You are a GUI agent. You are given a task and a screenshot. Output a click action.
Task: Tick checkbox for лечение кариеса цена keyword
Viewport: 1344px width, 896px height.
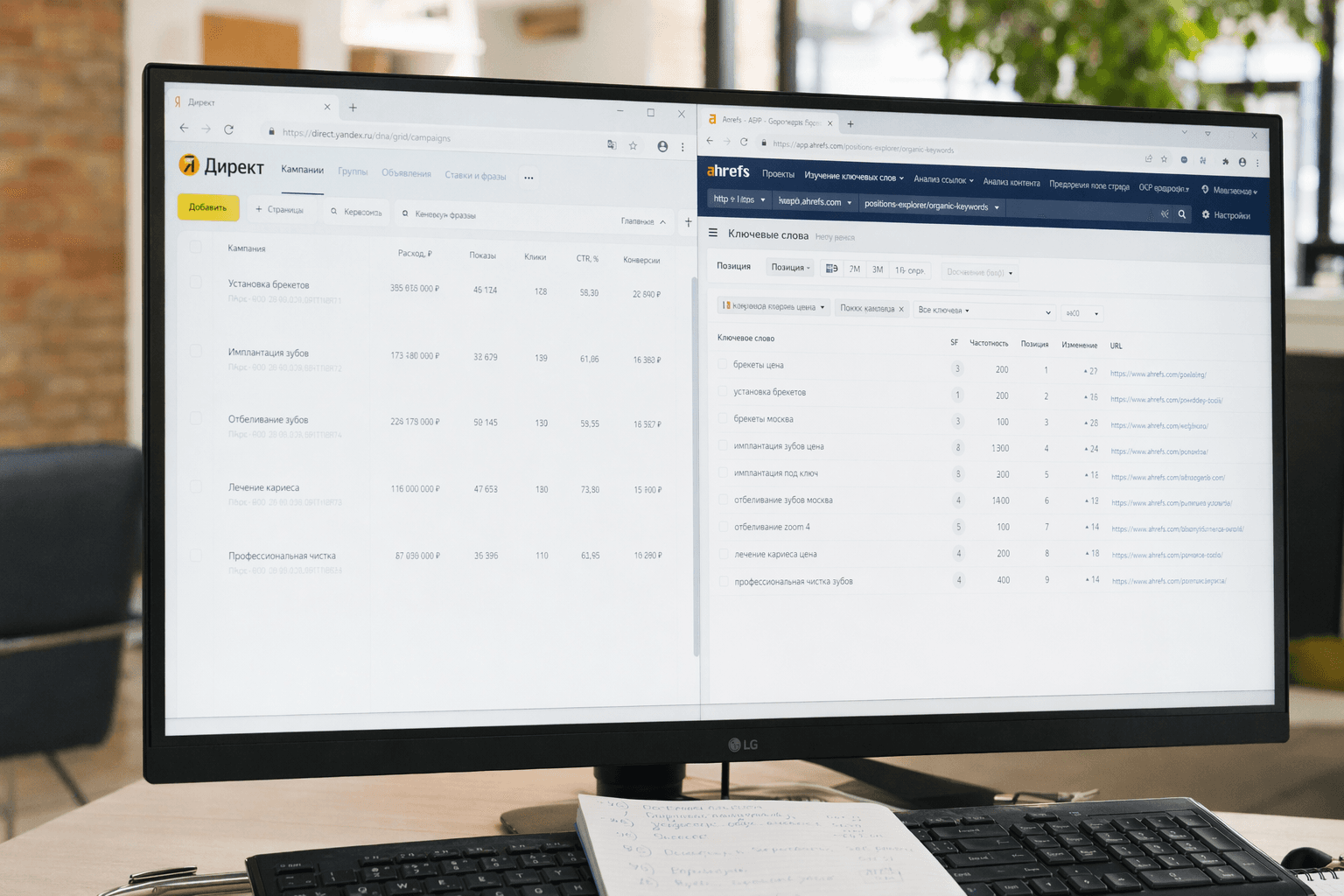pos(724,554)
